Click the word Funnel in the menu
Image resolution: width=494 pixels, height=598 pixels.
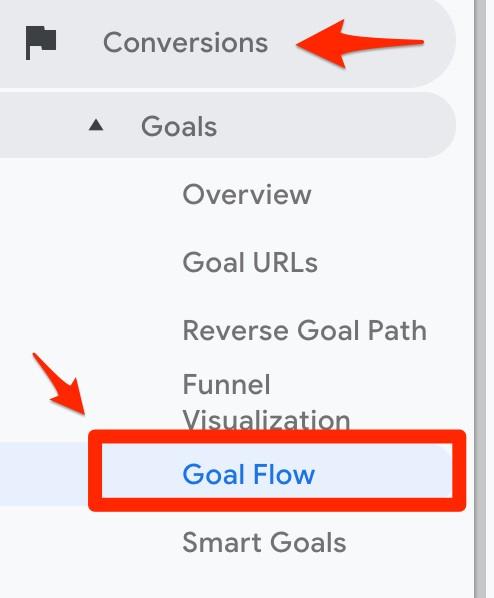pyautogui.click(x=227, y=384)
